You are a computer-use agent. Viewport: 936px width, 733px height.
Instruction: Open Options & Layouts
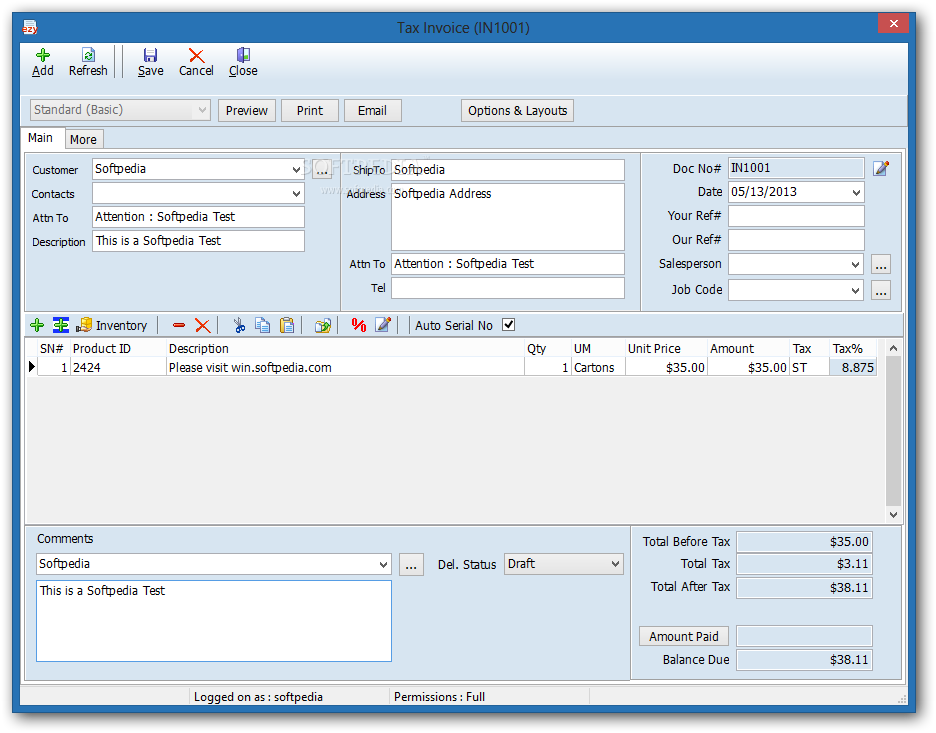(x=518, y=110)
